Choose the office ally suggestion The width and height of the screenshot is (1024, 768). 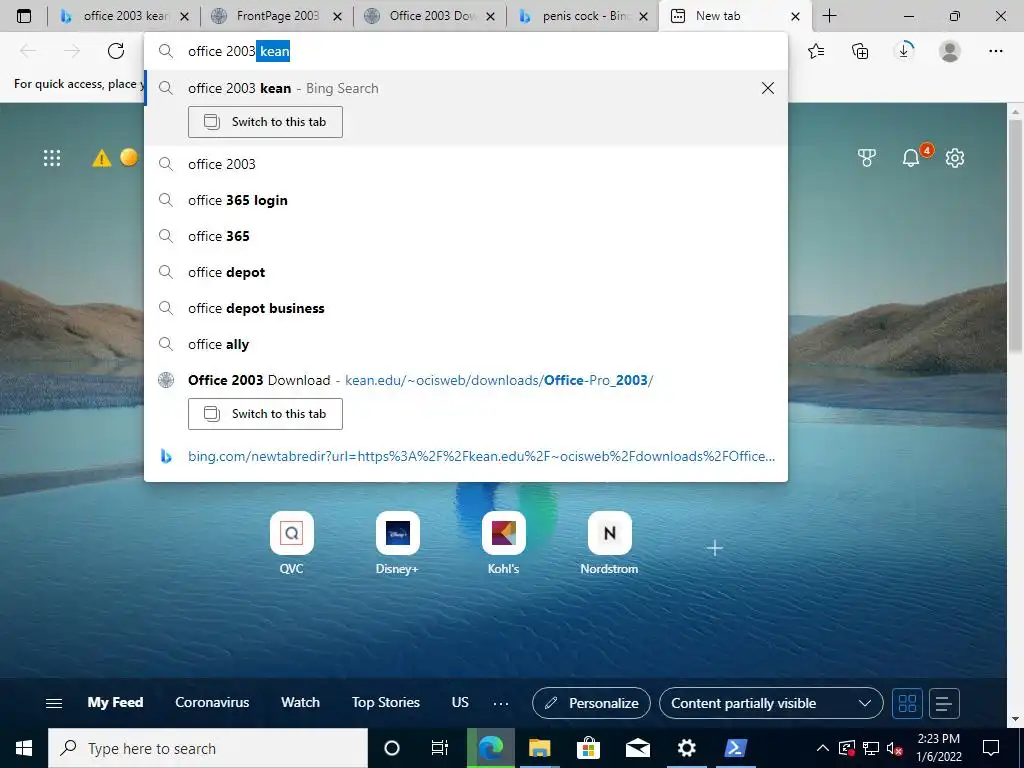466,344
